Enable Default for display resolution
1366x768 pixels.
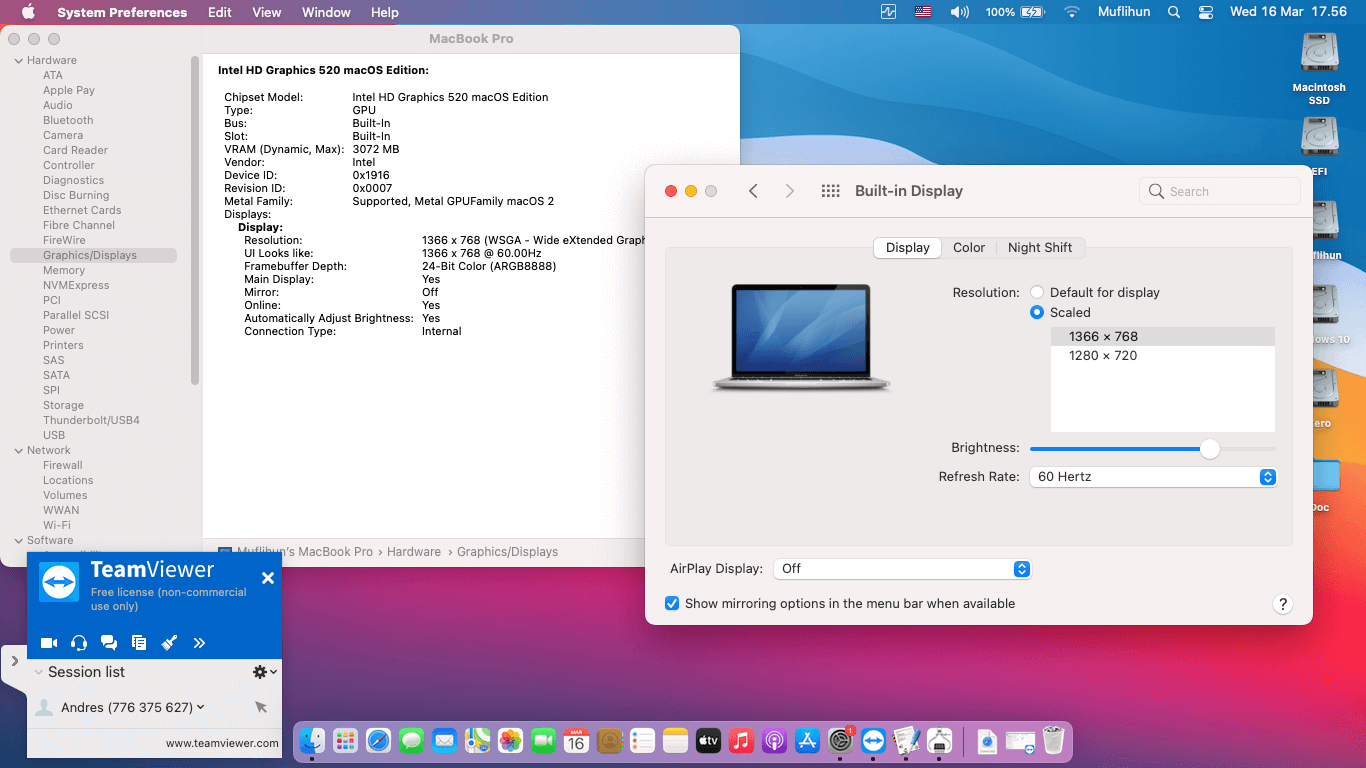[1037, 292]
